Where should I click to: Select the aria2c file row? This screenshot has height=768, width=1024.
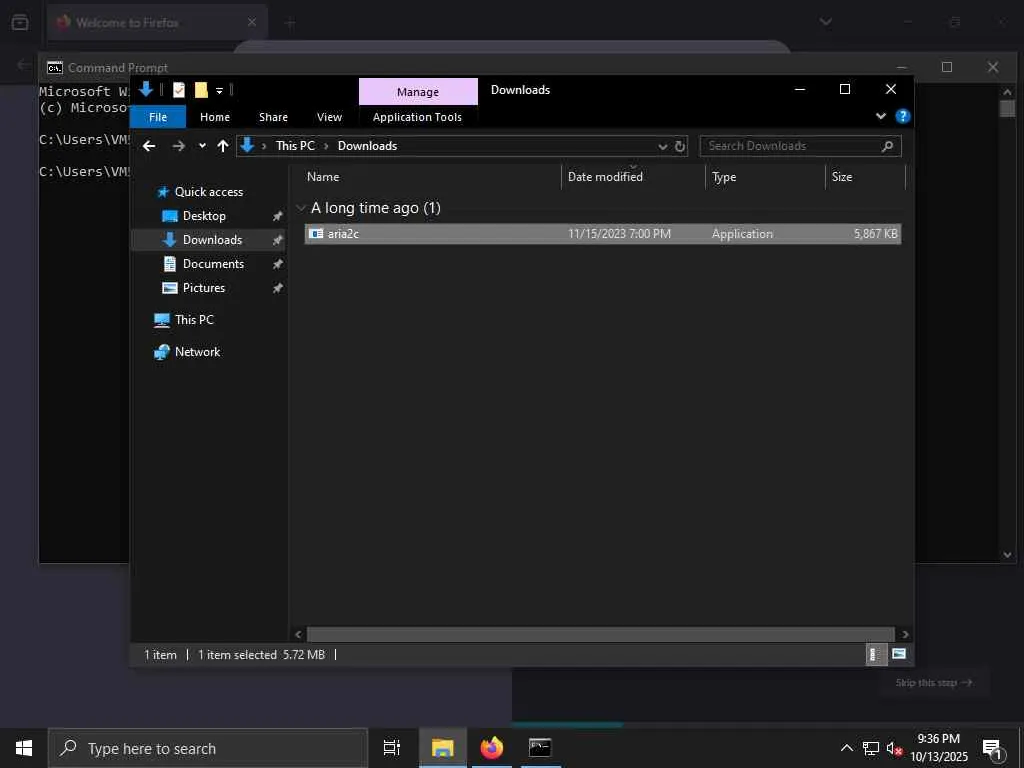pyautogui.click(x=603, y=234)
